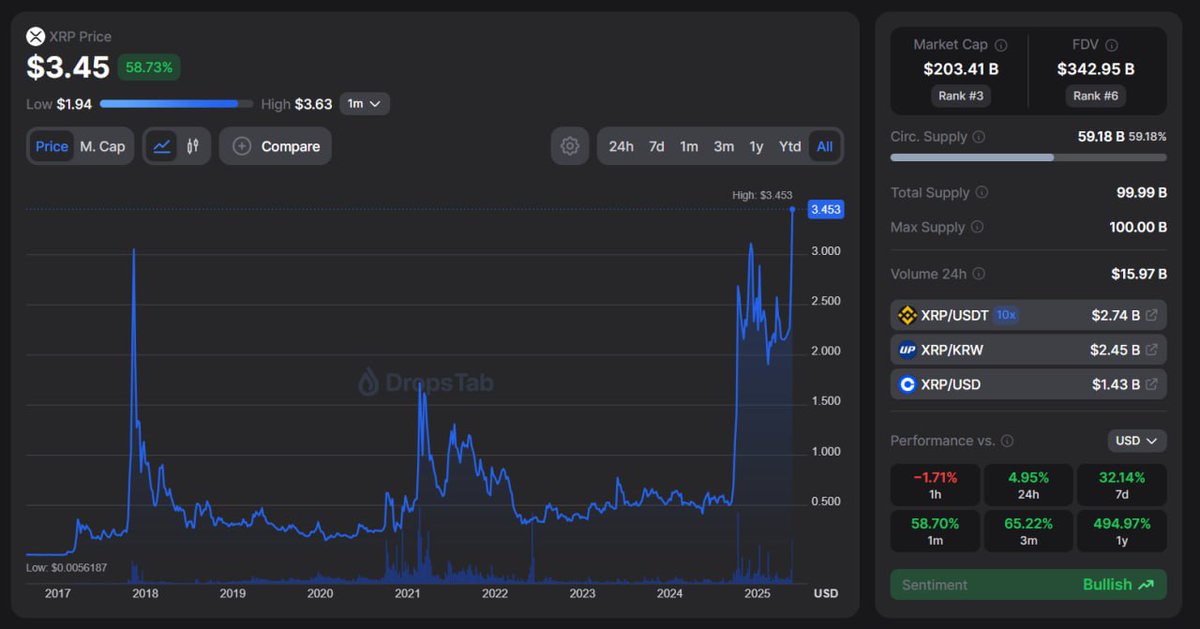The image size is (1200, 629).
Task: Click the -1.71% 1h performance cell
Action: click(x=935, y=484)
